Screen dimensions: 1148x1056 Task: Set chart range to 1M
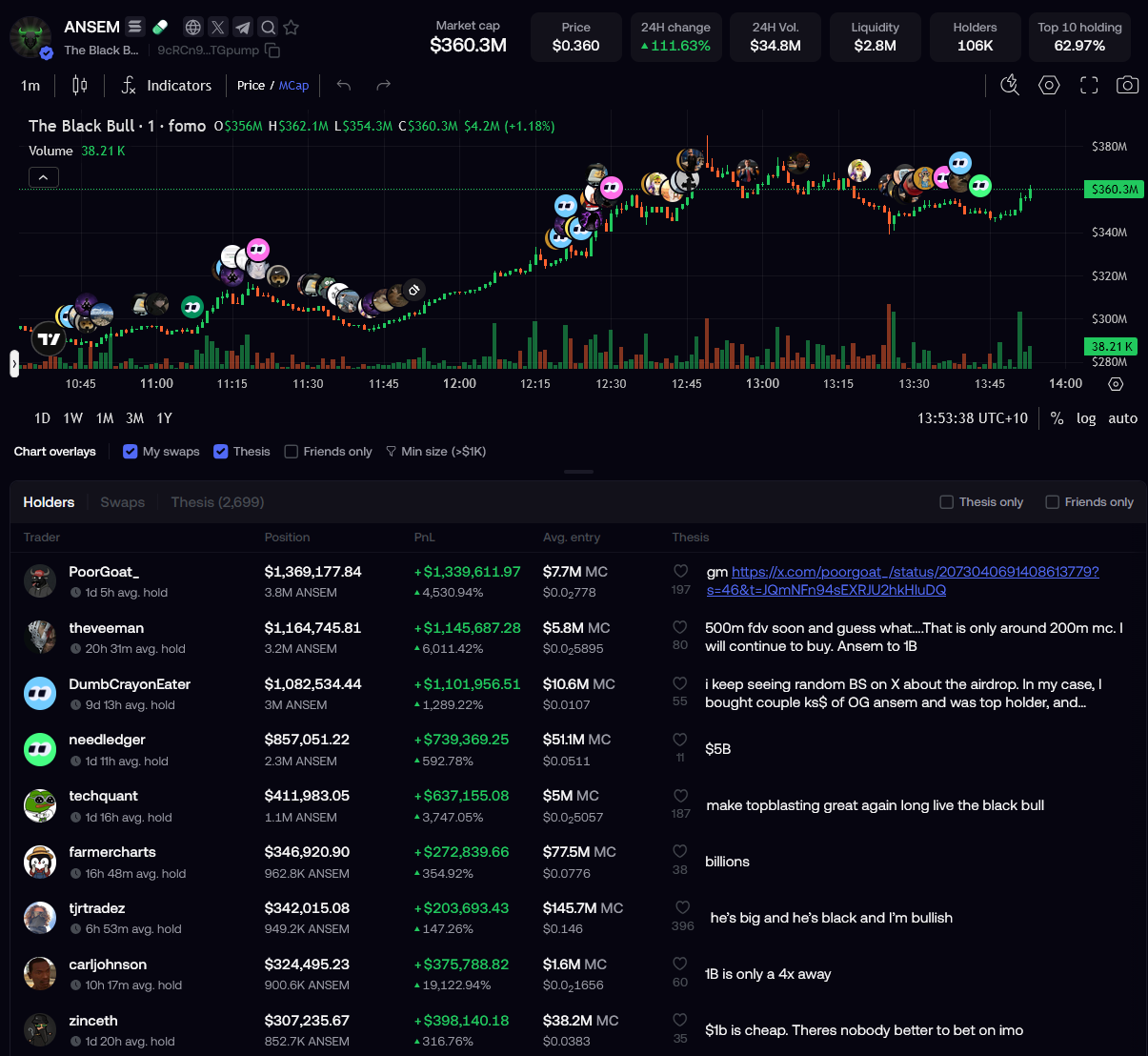pos(105,418)
